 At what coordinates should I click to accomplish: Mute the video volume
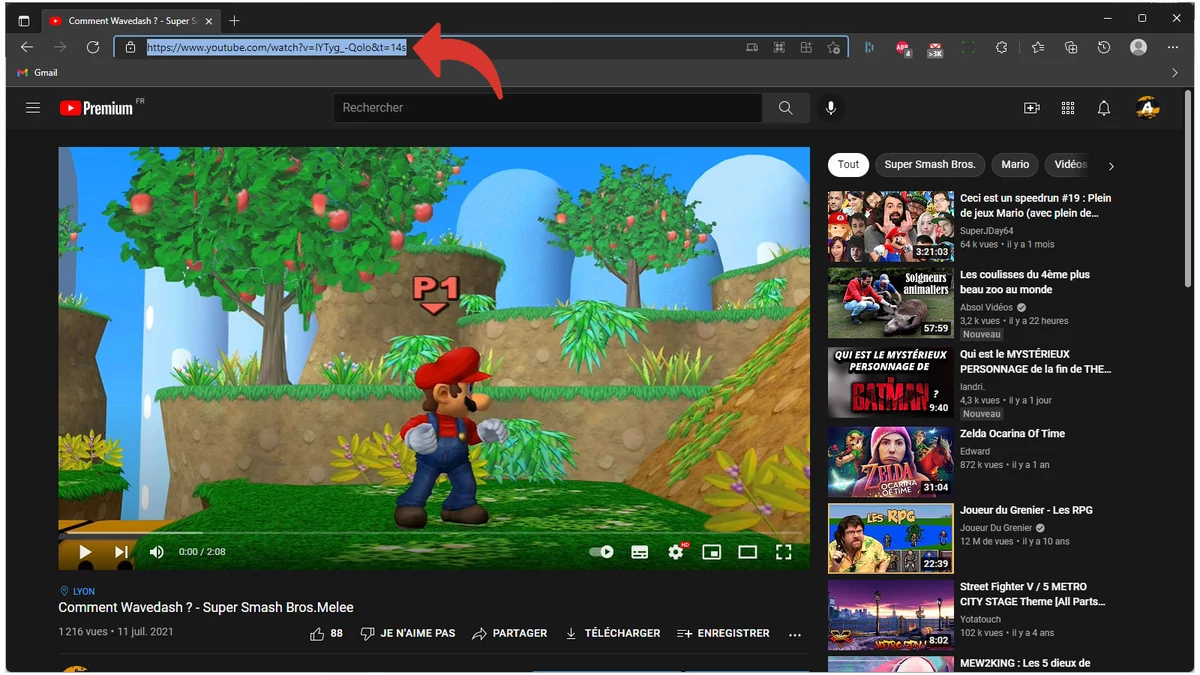[x=157, y=552]
